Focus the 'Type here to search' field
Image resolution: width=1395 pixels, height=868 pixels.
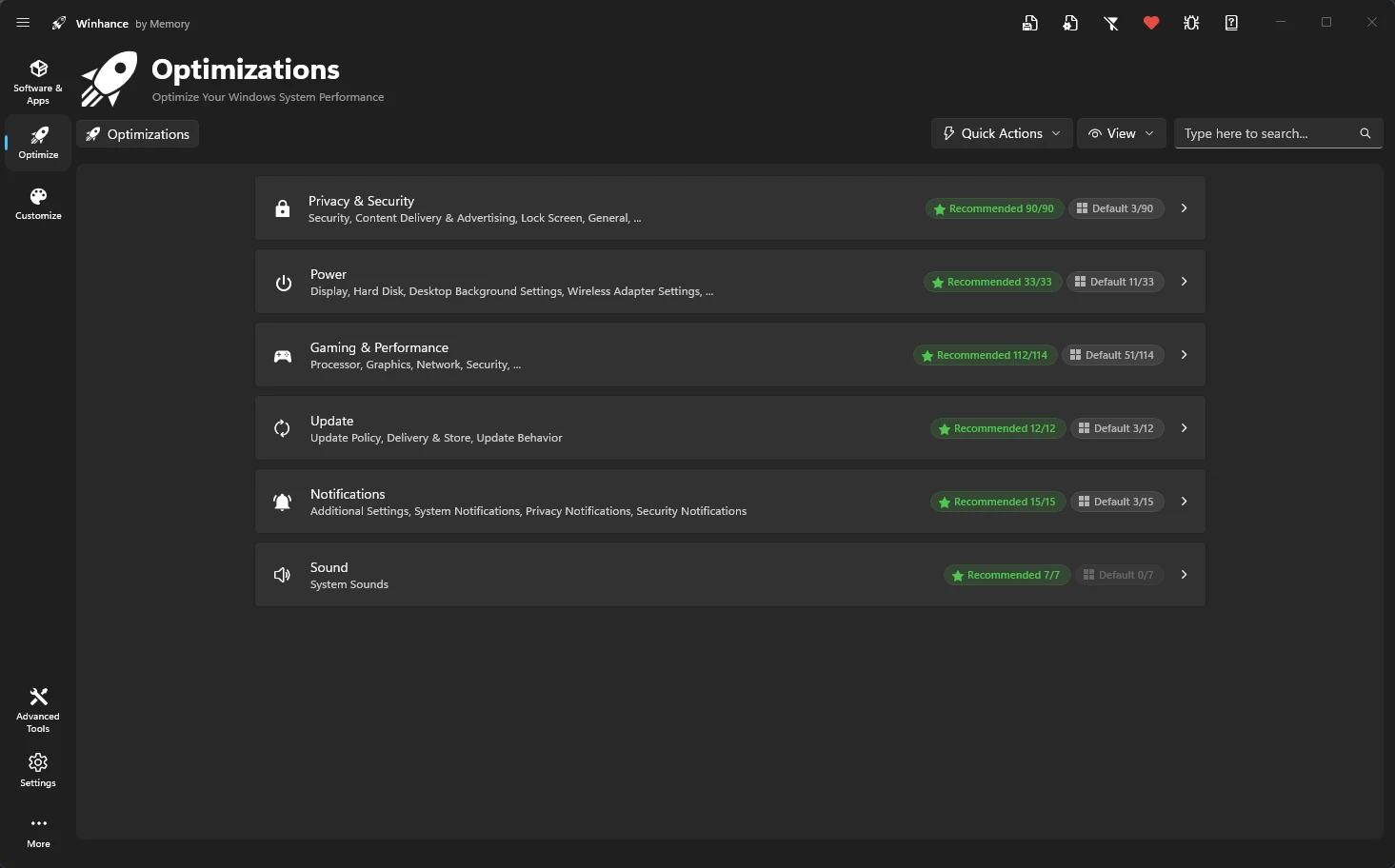click(x=1278, y=133)
